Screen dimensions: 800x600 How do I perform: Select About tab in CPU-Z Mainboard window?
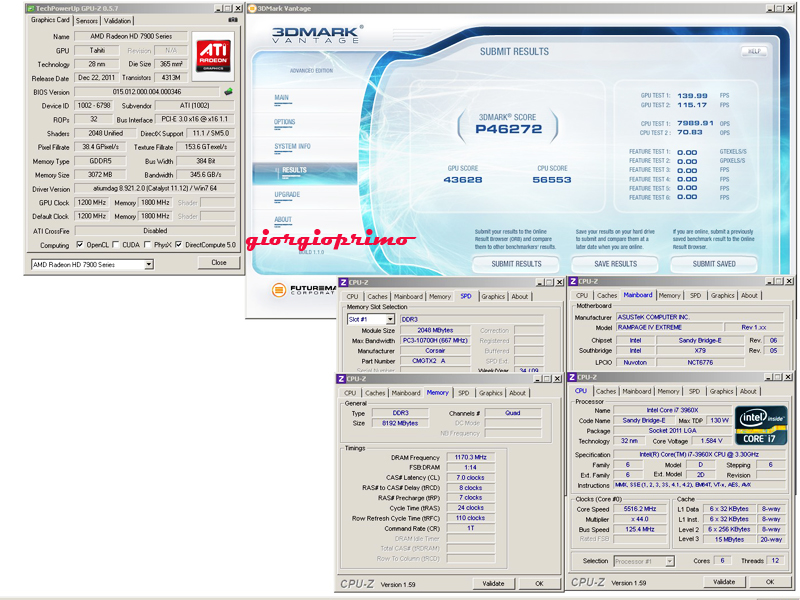749,295
